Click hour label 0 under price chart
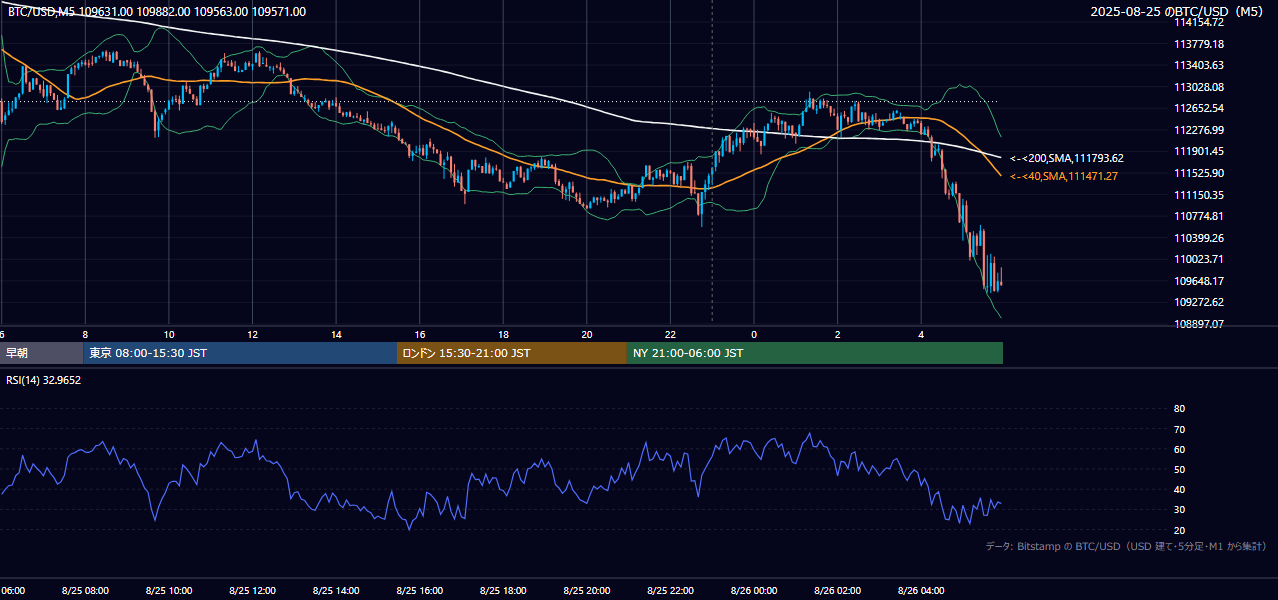Viewport: 1278px width, 600px height. pyautogui.click(x=754, y=334)
